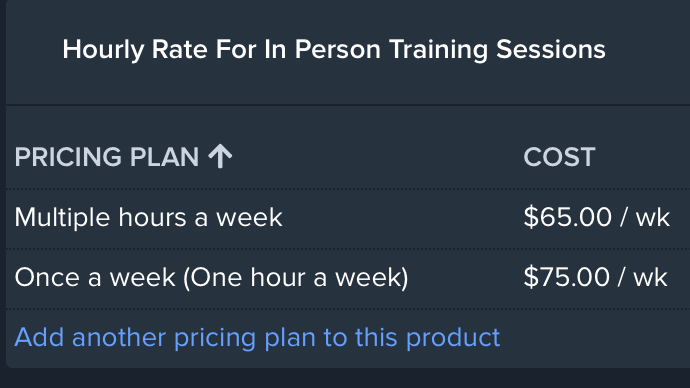Click the word PLAN in column header
The width and height of the screenshot is (690, 388).
coord(164,157)
